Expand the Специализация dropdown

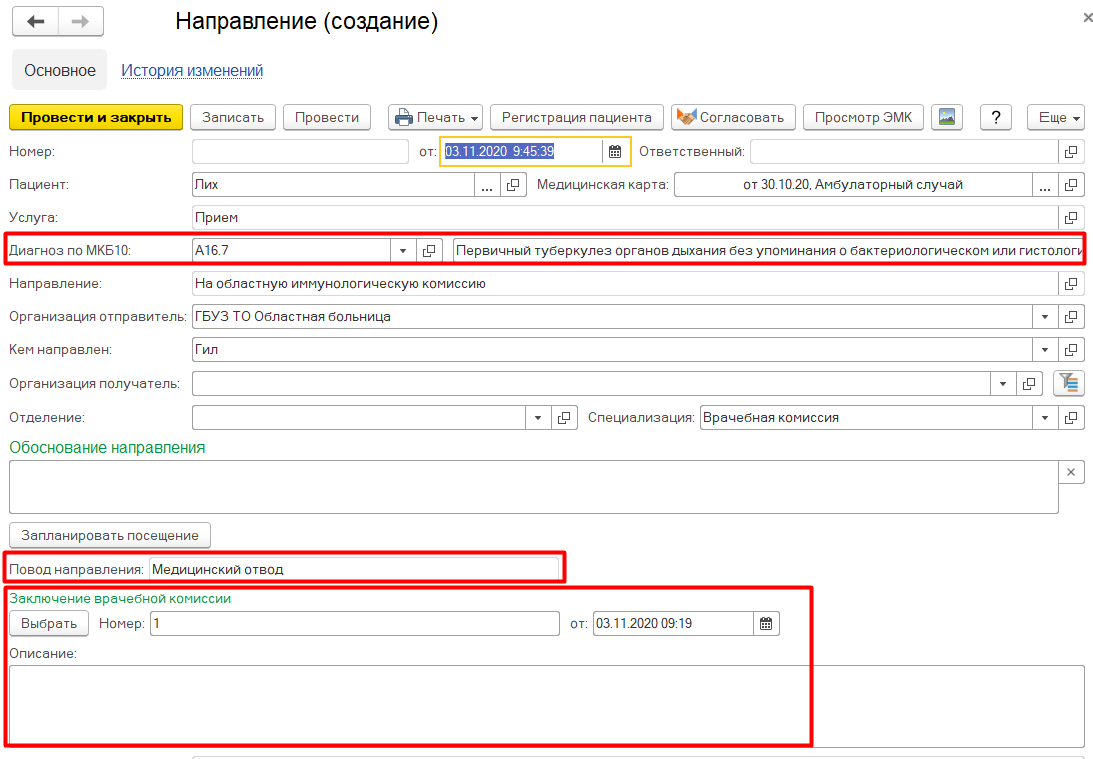(1045, 418)
